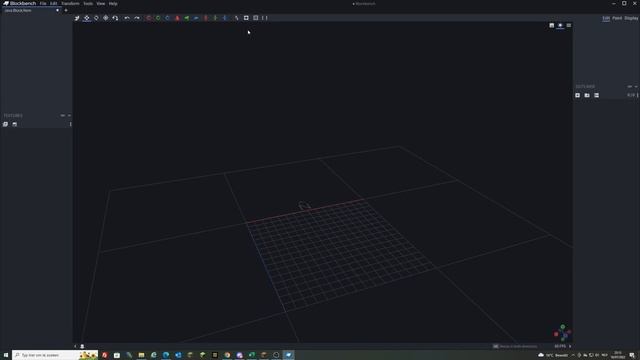Switch to Paint mode tab
The height and width of the screenshot is (360, 640).
point(617,18)
